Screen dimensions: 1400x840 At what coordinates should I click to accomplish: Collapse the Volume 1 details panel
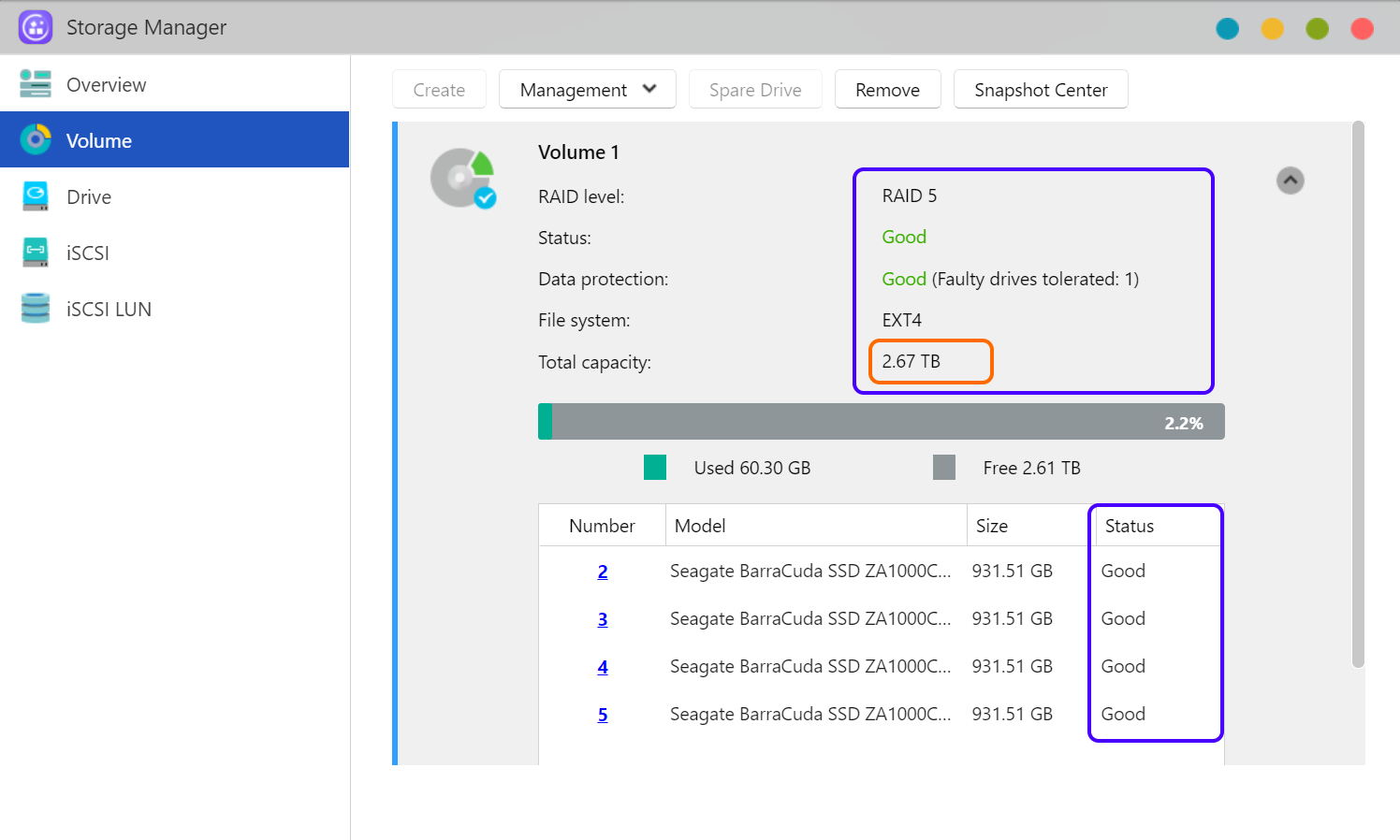[1290, 181]
